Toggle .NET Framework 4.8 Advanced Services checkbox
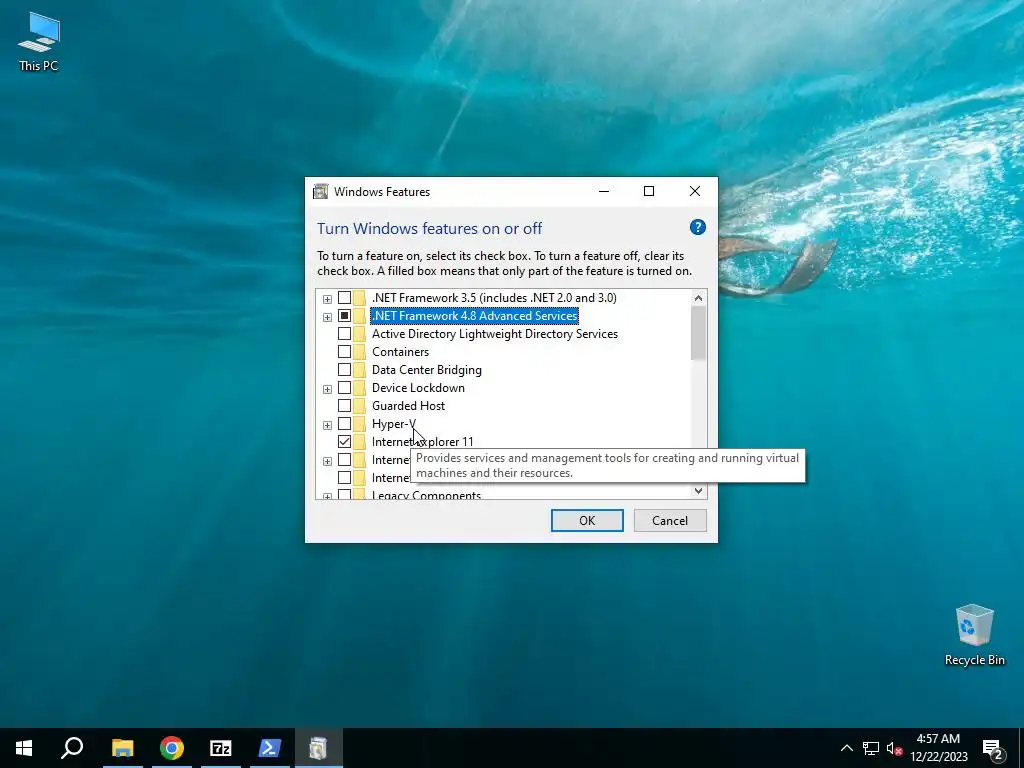This screenshot has height=768, width=1024. pos(344,316)
